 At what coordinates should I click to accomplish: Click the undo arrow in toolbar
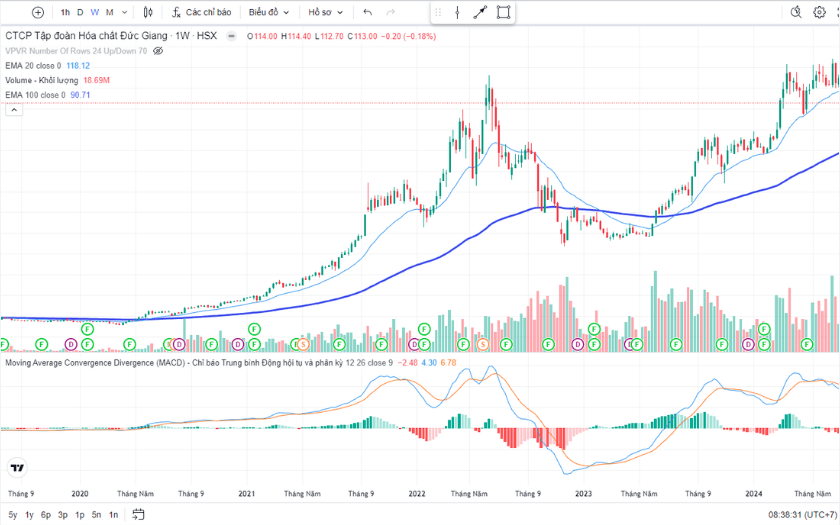pos(368,13)
